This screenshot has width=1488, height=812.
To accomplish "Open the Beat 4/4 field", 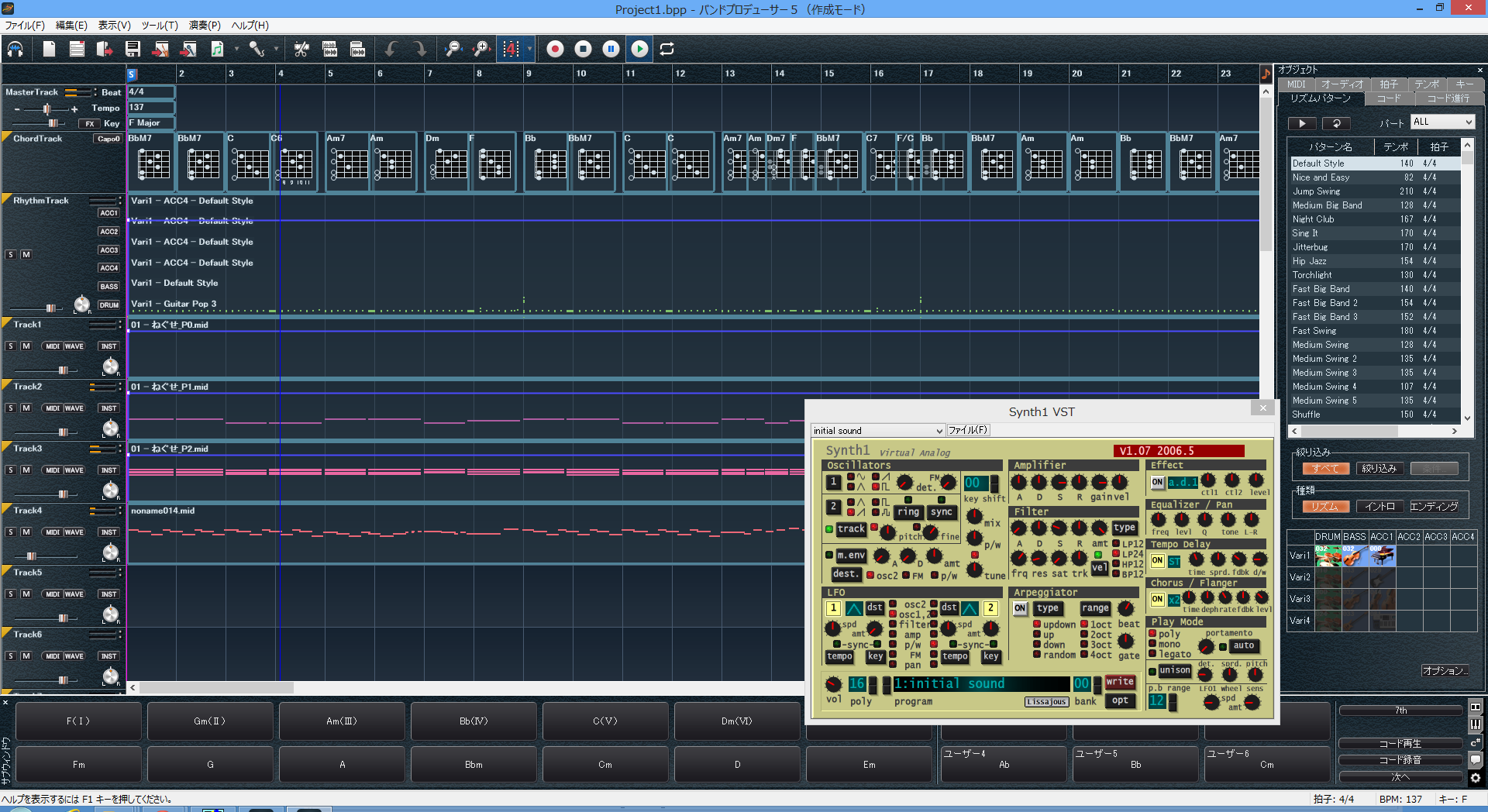I will point(151,92).
